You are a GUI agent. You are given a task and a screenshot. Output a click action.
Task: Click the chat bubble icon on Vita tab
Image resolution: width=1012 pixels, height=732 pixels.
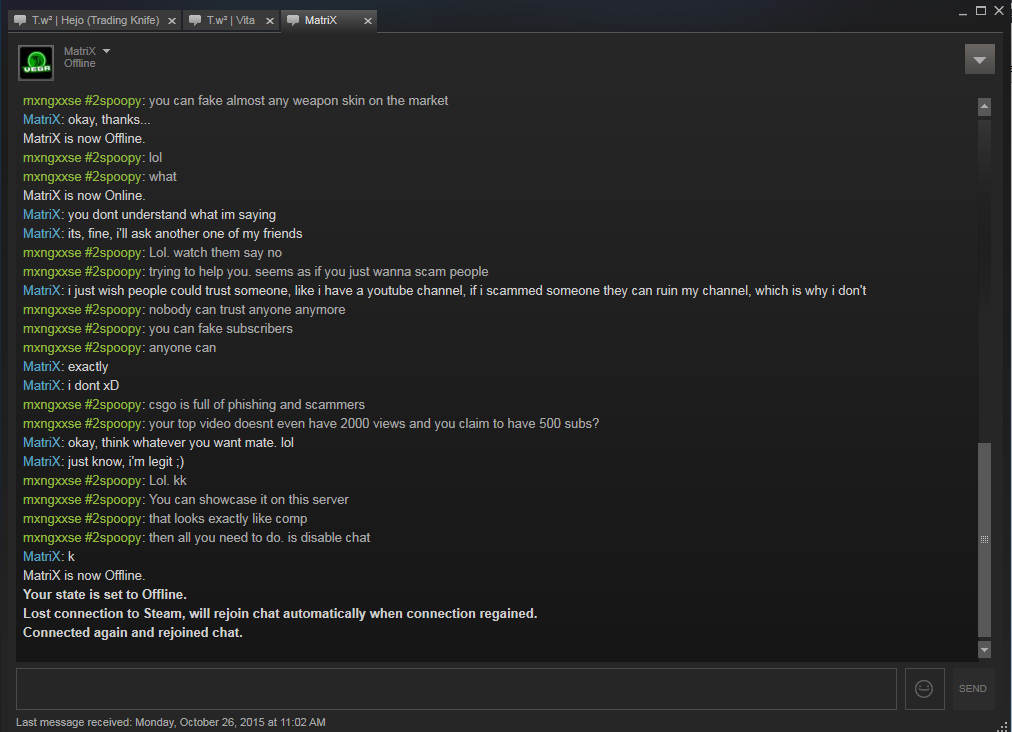click(194, 20)
